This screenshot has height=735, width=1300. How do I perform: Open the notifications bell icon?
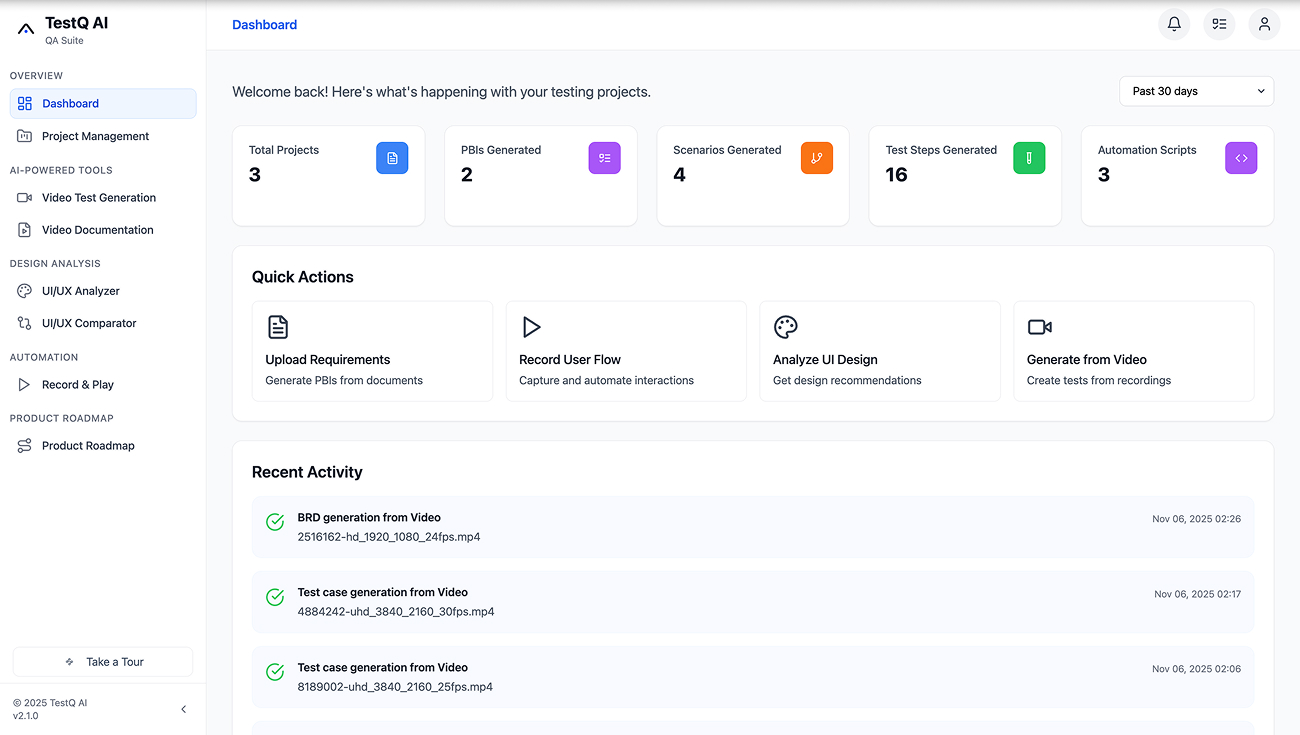point(1173,24)
